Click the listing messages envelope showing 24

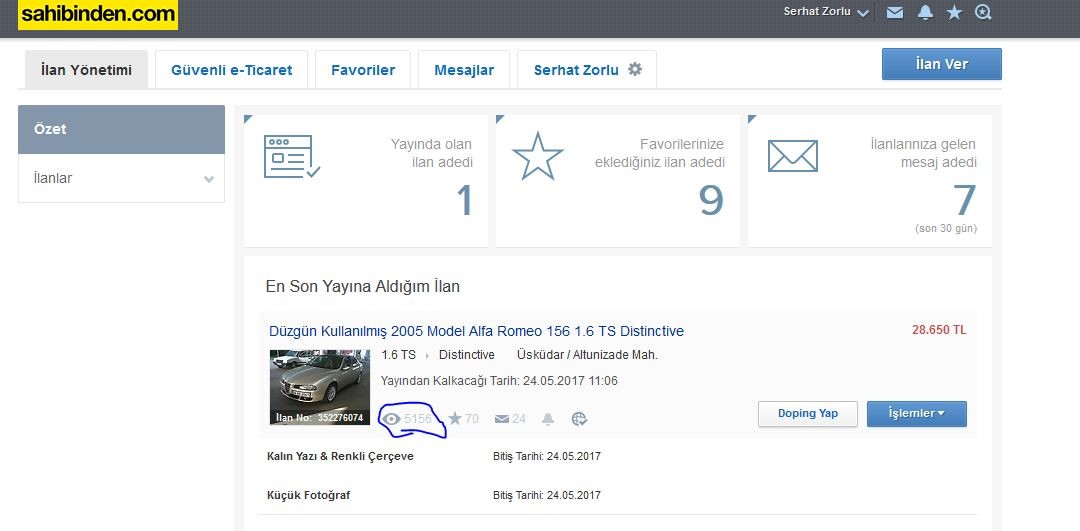point(510,419)
